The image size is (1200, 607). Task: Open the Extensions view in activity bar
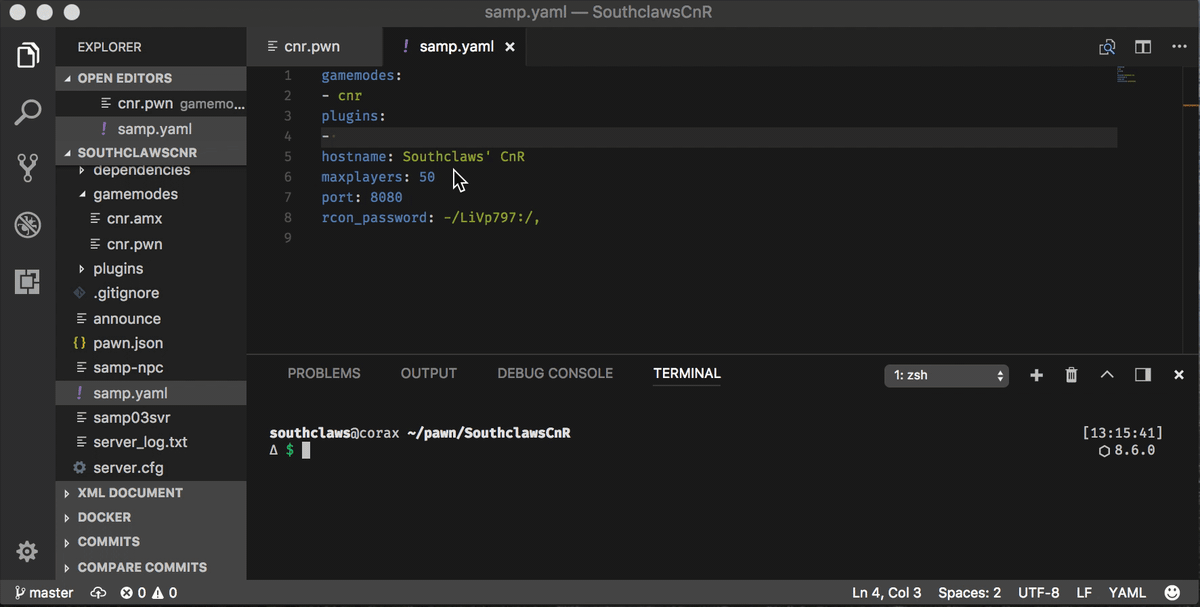coord(28,282)
